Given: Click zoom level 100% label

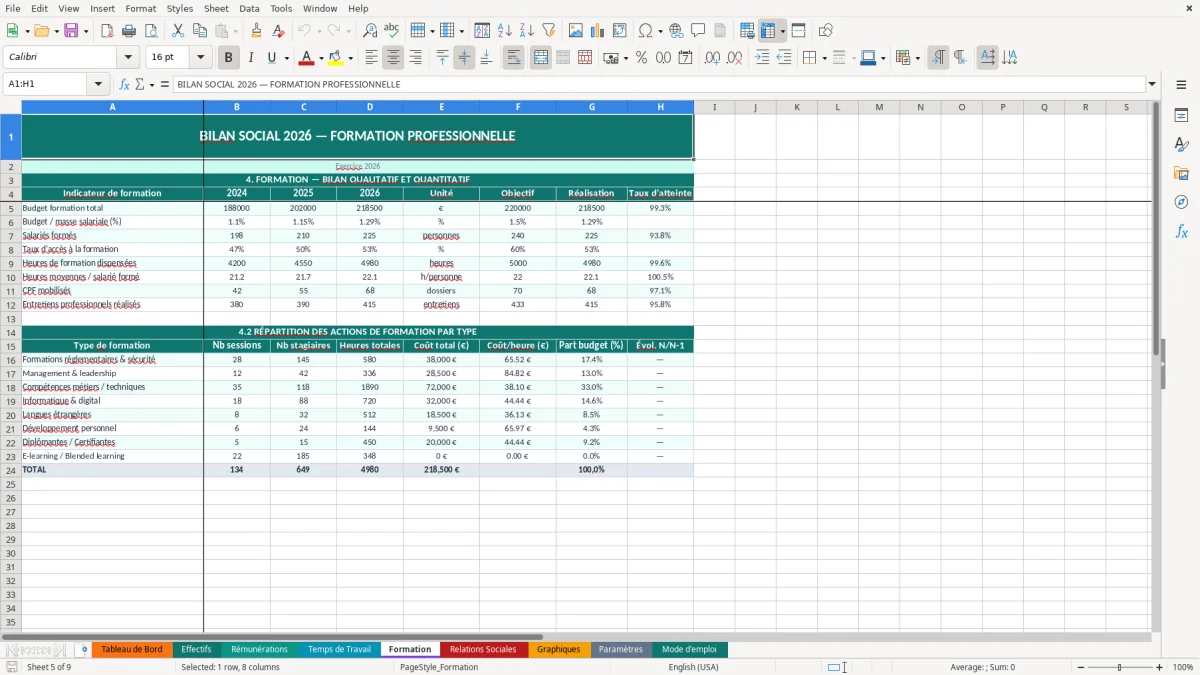Looking at the screenshot, I should pos(1183,667).
